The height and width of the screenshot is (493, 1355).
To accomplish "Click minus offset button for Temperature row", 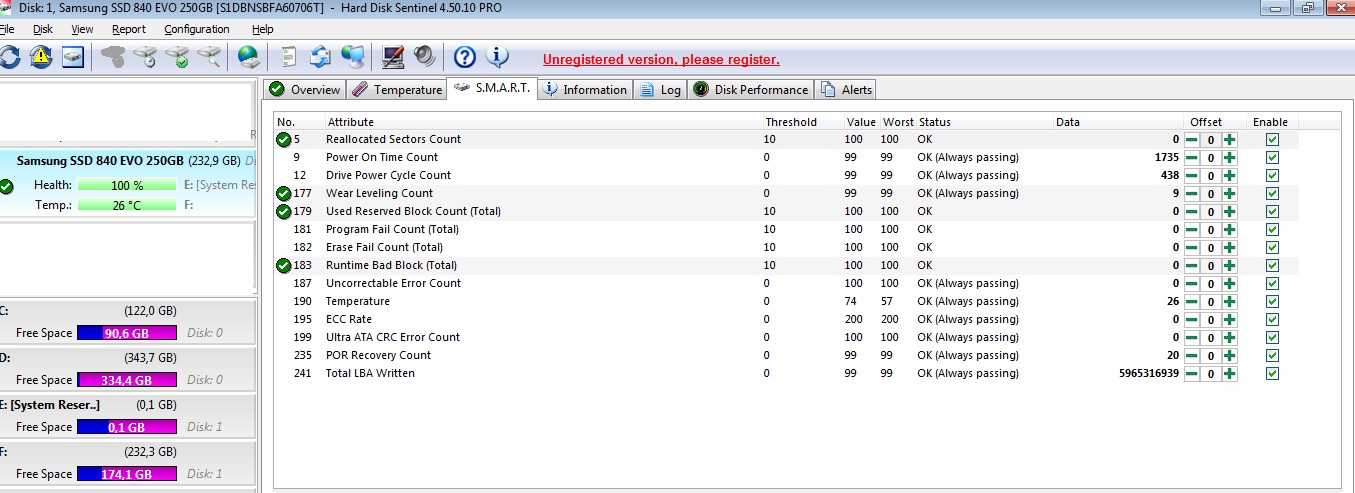I will click(x=1192, y=302).
